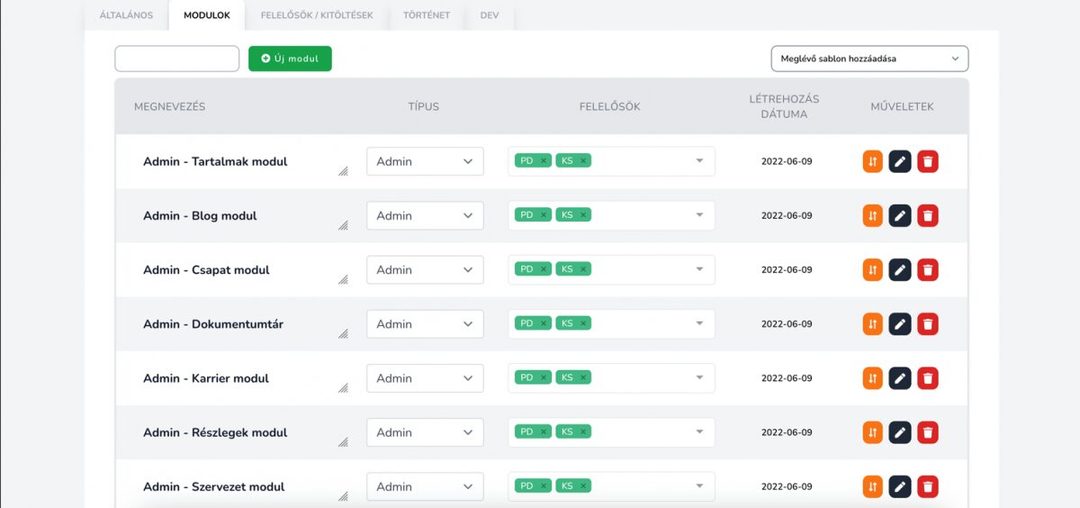Open type dropdown for Csapat modul
The width and height of the screenshot is (1080, 508).
425,270
